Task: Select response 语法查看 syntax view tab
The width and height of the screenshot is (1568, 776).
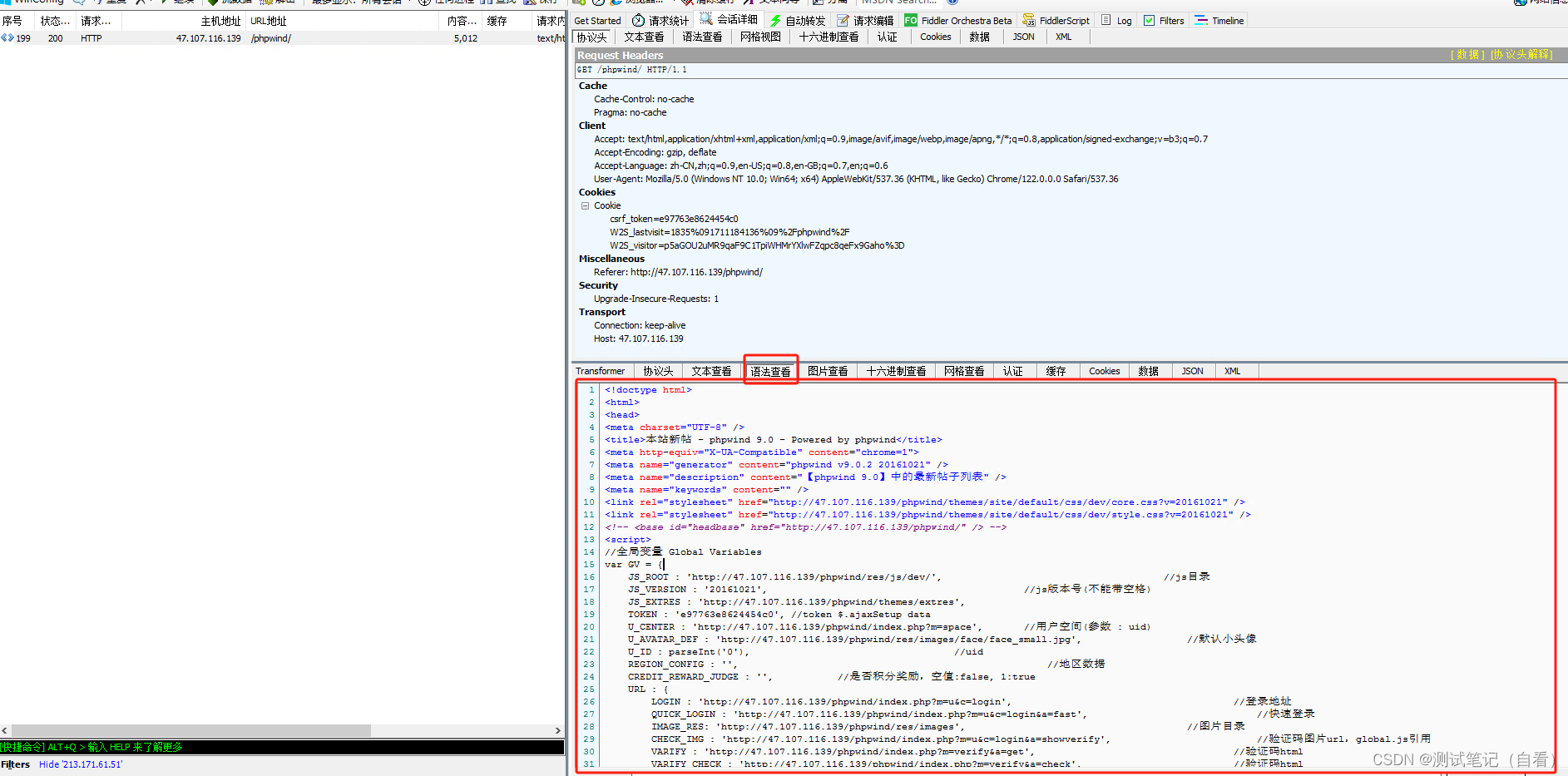Action: [x=770, y=371]
